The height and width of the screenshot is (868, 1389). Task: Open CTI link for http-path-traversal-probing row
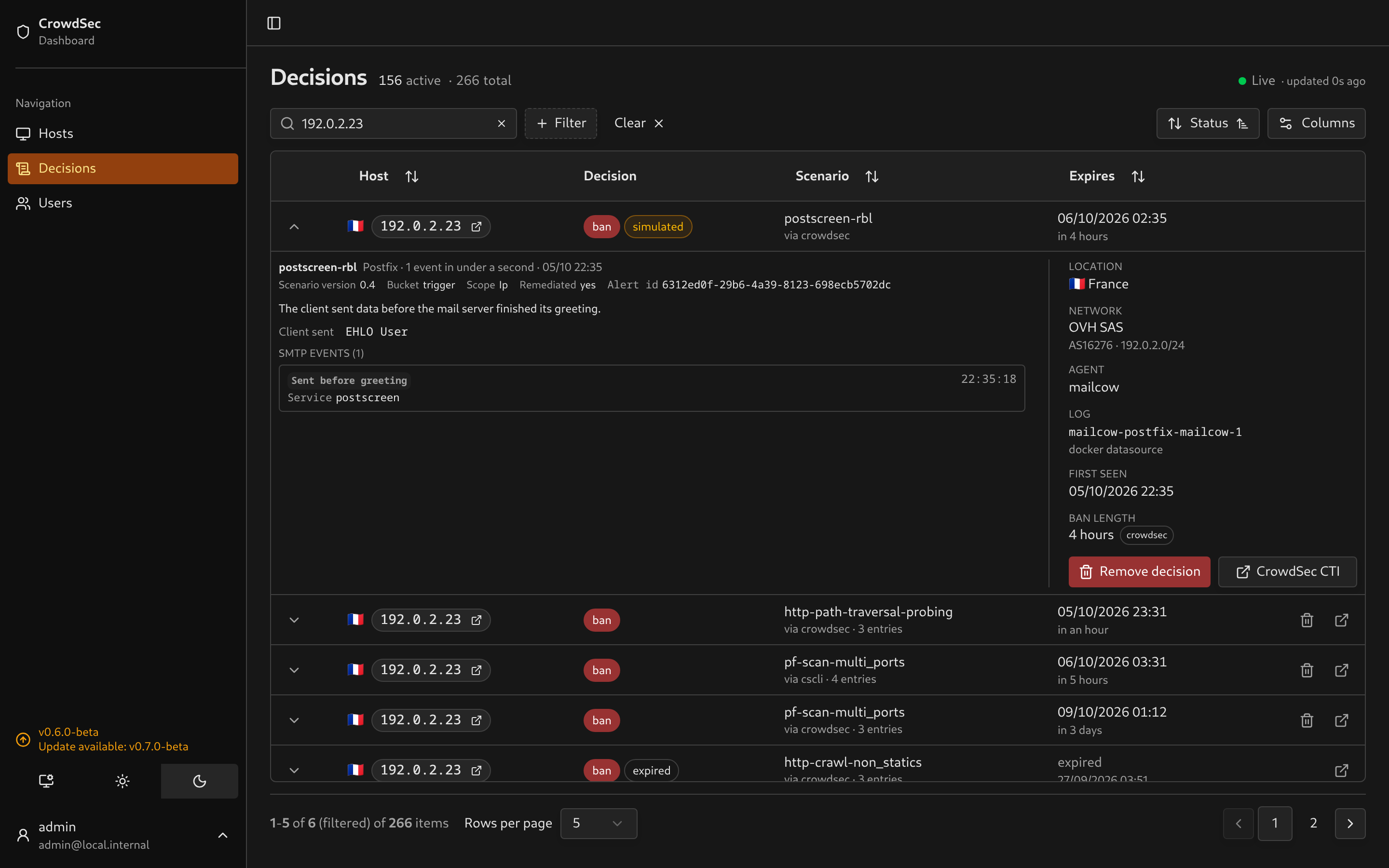(1341, 620)
